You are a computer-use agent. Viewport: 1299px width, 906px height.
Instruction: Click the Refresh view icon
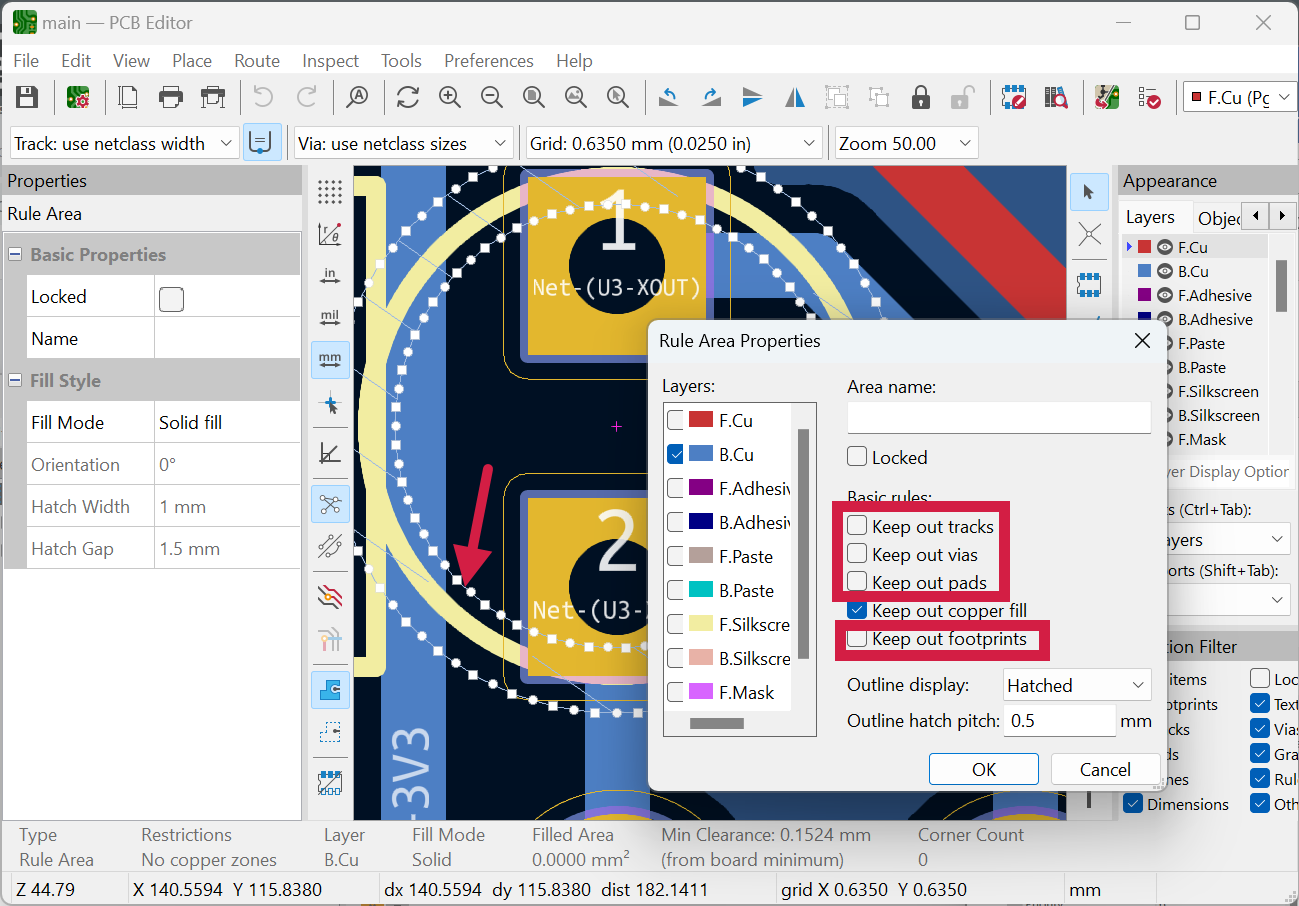pos(407,97)
